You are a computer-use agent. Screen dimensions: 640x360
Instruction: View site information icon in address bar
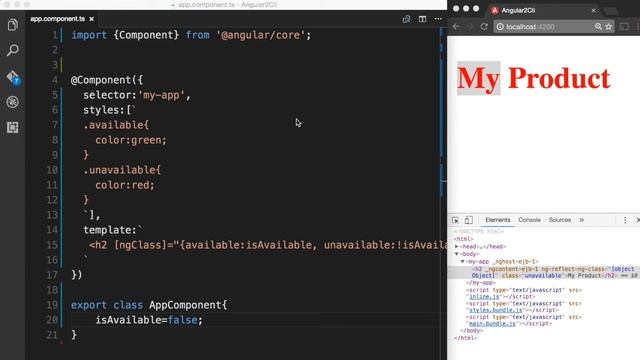tap(500, 27)
